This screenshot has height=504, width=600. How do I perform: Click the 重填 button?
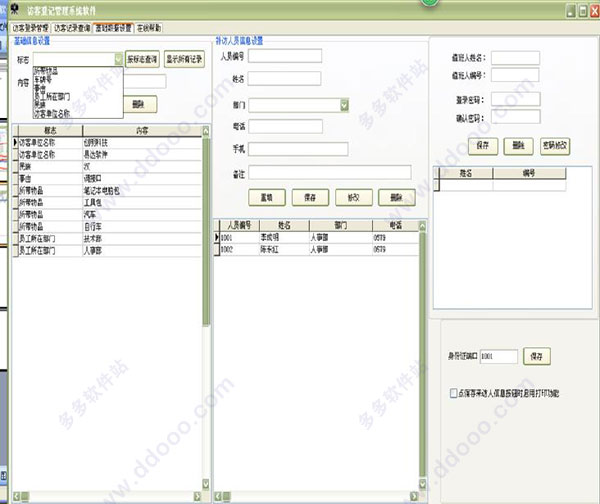(267, 197)
